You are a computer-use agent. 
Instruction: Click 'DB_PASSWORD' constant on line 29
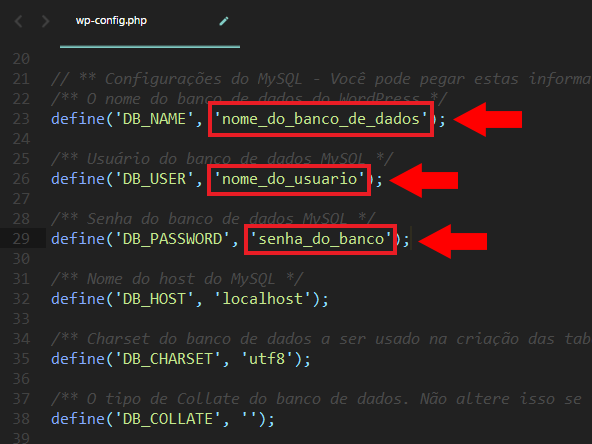tap(172, 239)
